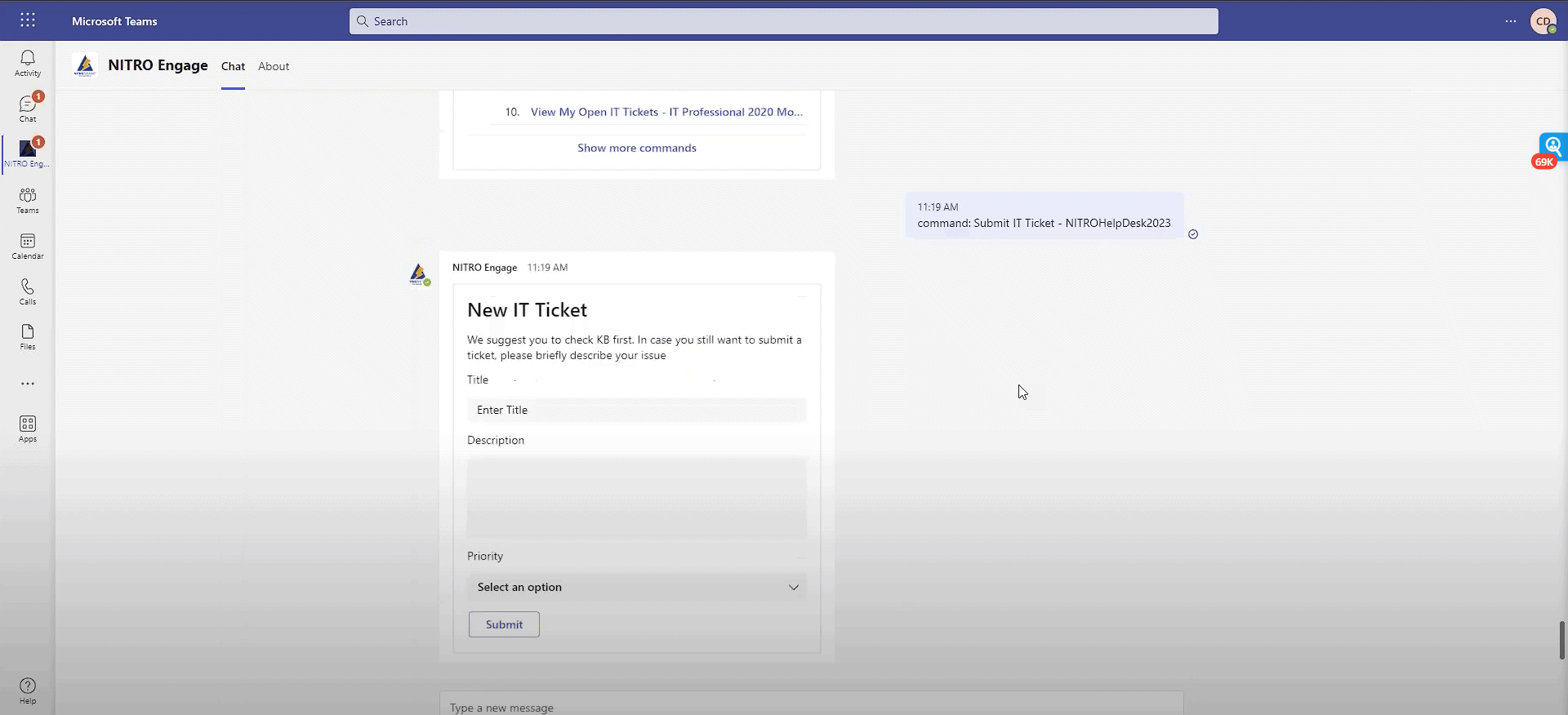Screen dimensions: 1568x715
Task: Click the NITRO Engage bot avatar in the chat
Action: click(x=419, y=274)
